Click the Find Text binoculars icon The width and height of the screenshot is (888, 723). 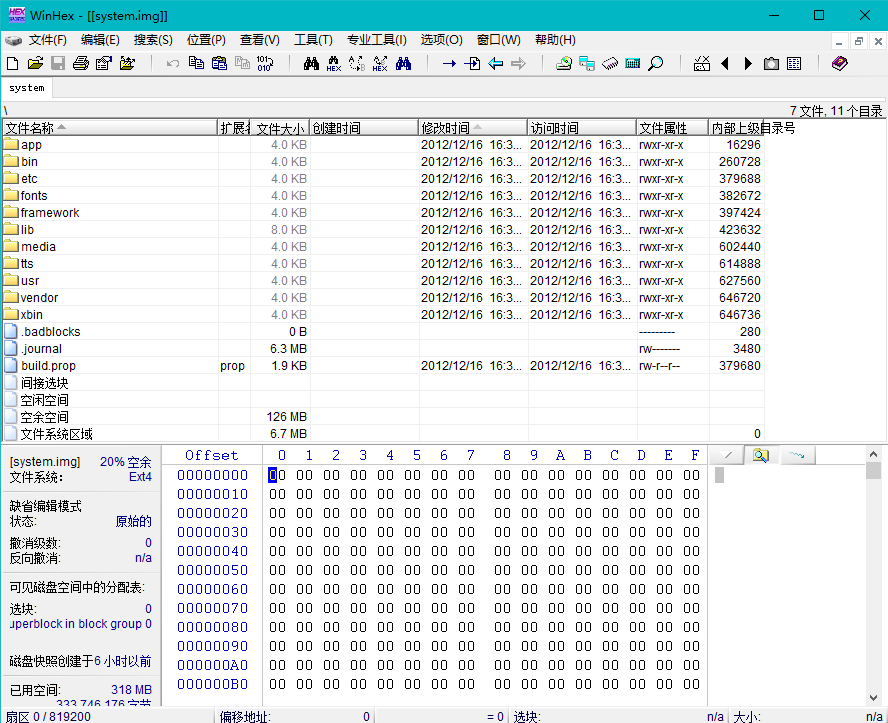tap(311, 63)
